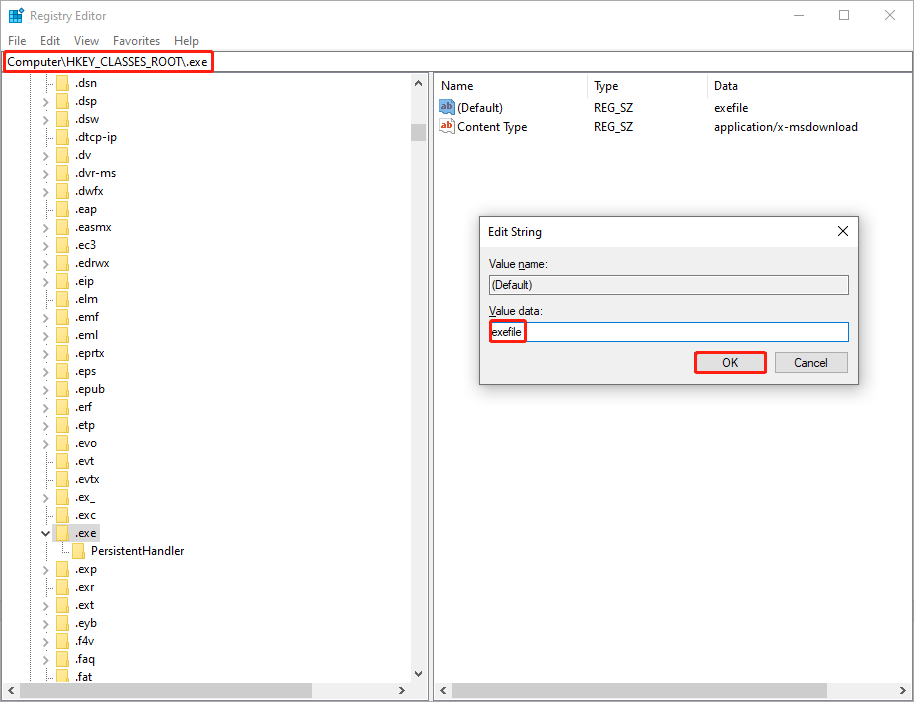Expand the .emf key
The image size is (914, 702).
point(45,318)
